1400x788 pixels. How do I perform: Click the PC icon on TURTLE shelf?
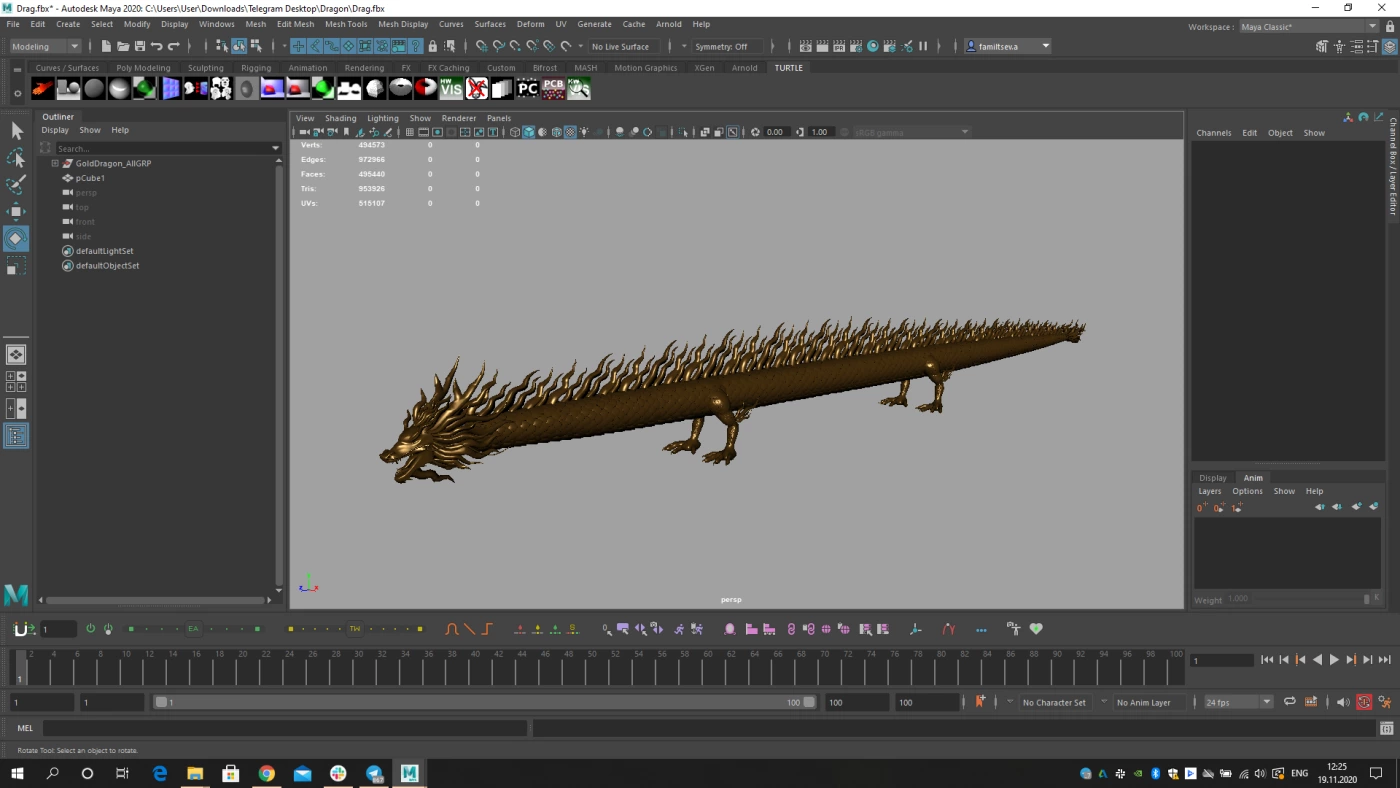point(527,89)
